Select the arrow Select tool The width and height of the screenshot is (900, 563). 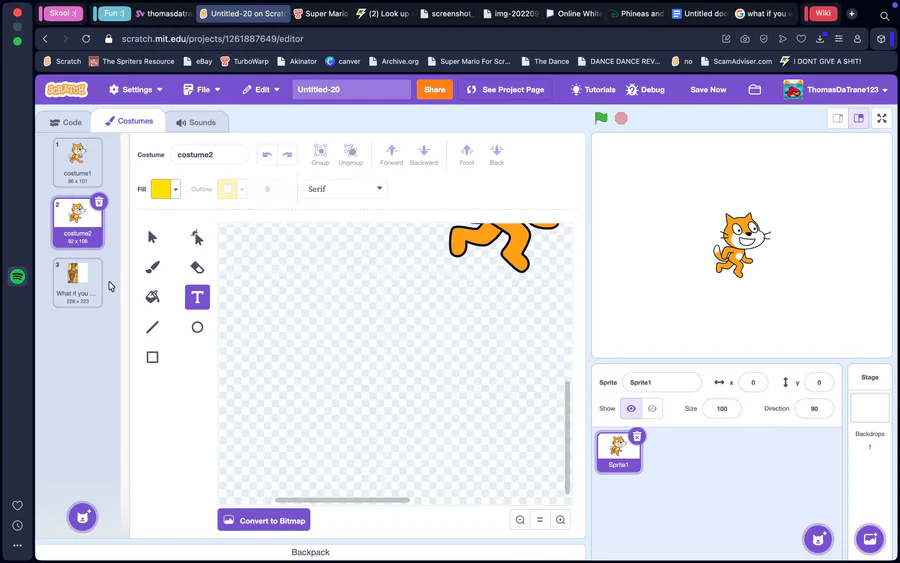[x=152, y=237]
